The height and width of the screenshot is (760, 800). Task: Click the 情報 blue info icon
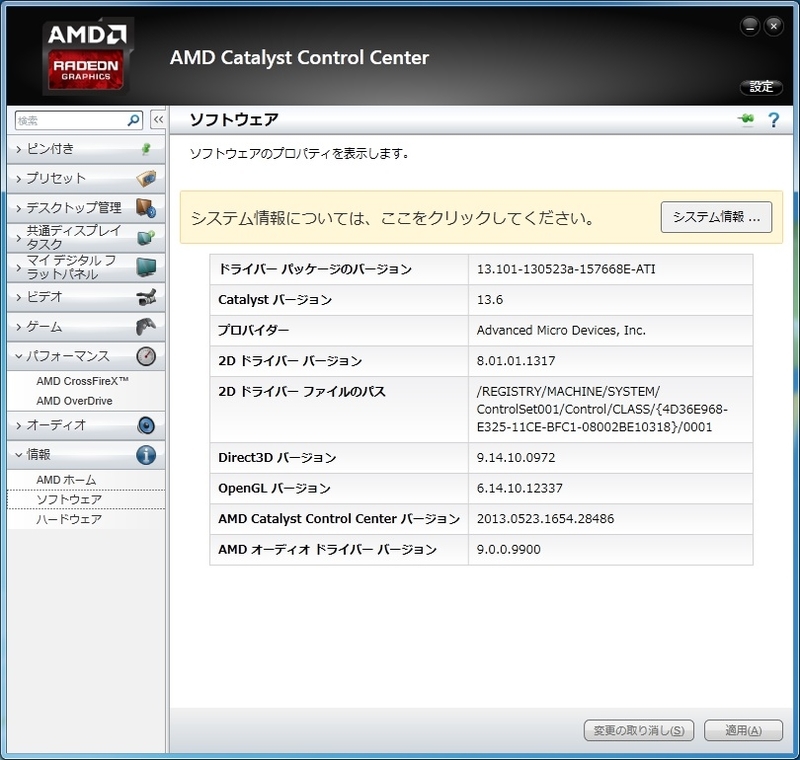pos(146,455)
